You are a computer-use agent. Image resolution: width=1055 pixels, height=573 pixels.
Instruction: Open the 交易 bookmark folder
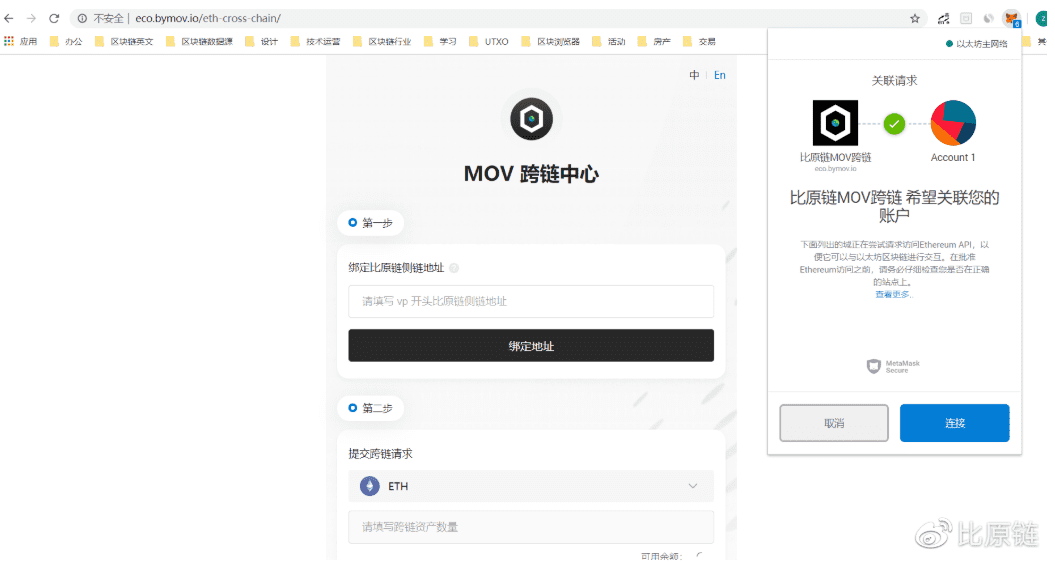point(699,42)
